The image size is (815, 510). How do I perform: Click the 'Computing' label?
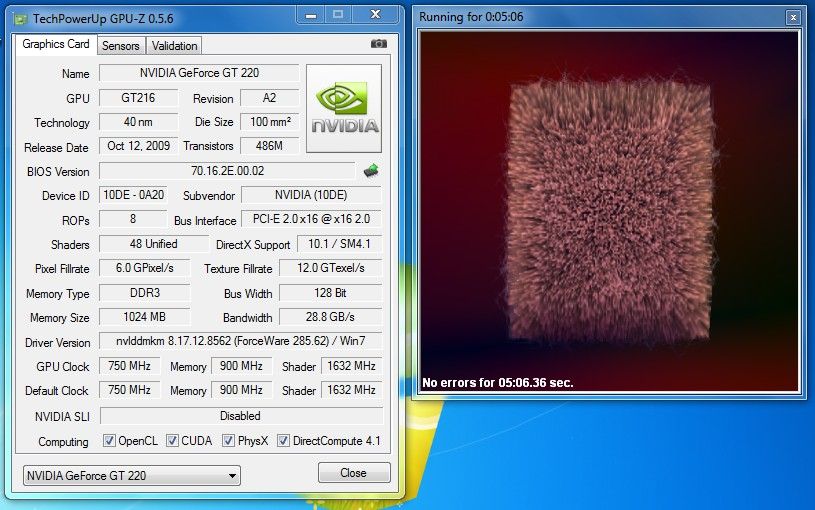point(63,442)
